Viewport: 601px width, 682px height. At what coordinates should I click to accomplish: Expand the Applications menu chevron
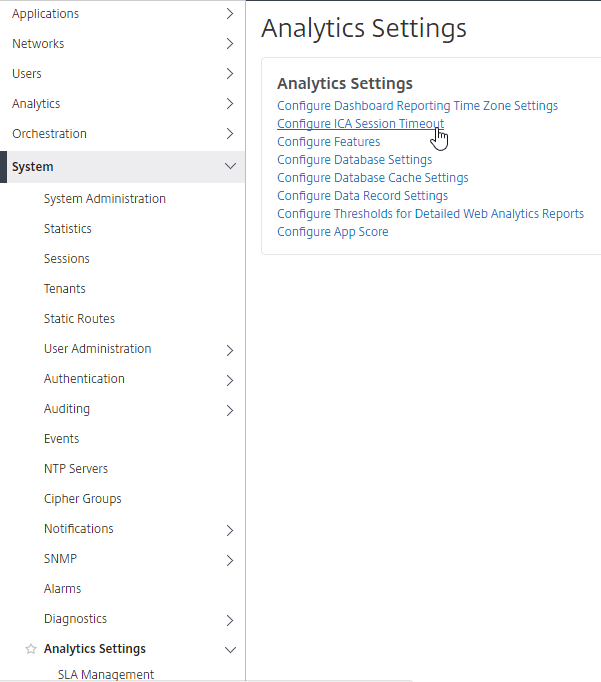pyautogui.click(x=230, y=14)
